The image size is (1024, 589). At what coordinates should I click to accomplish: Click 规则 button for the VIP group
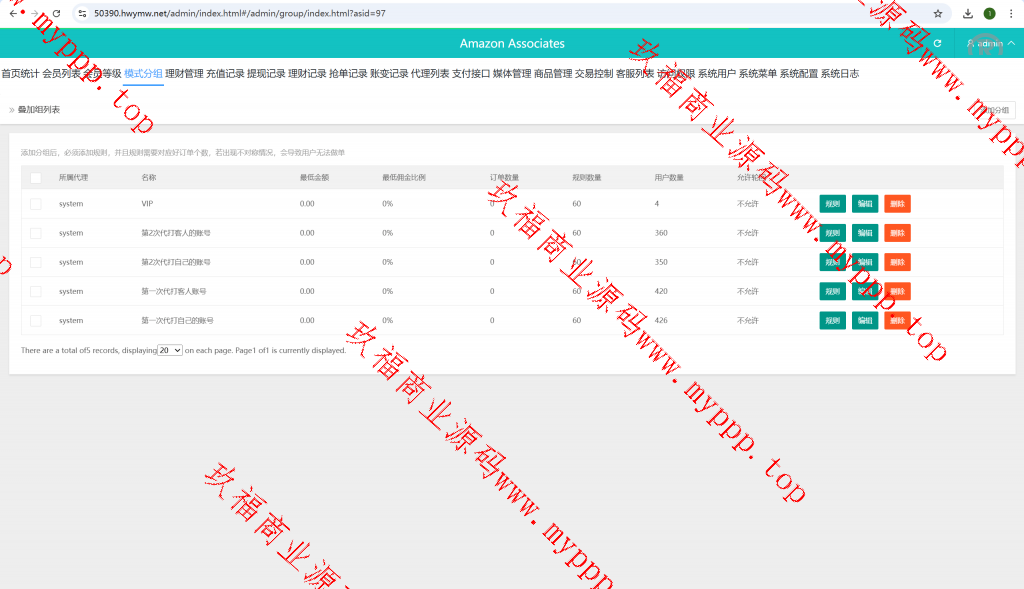tap(831, 204)
